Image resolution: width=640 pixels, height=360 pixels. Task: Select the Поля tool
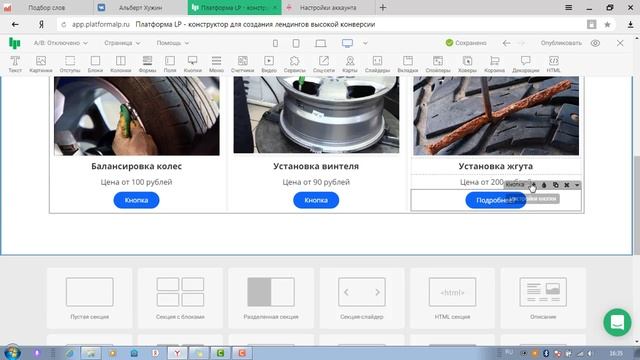point(170,64)
